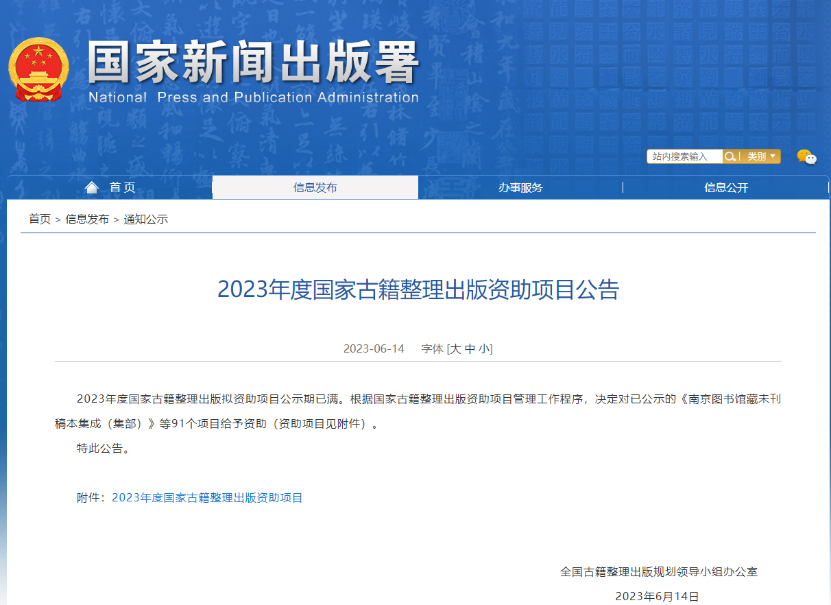This screenshot has height=605, width=831.
Task: Set font size to 小 (small)
Action: [484, 349]
